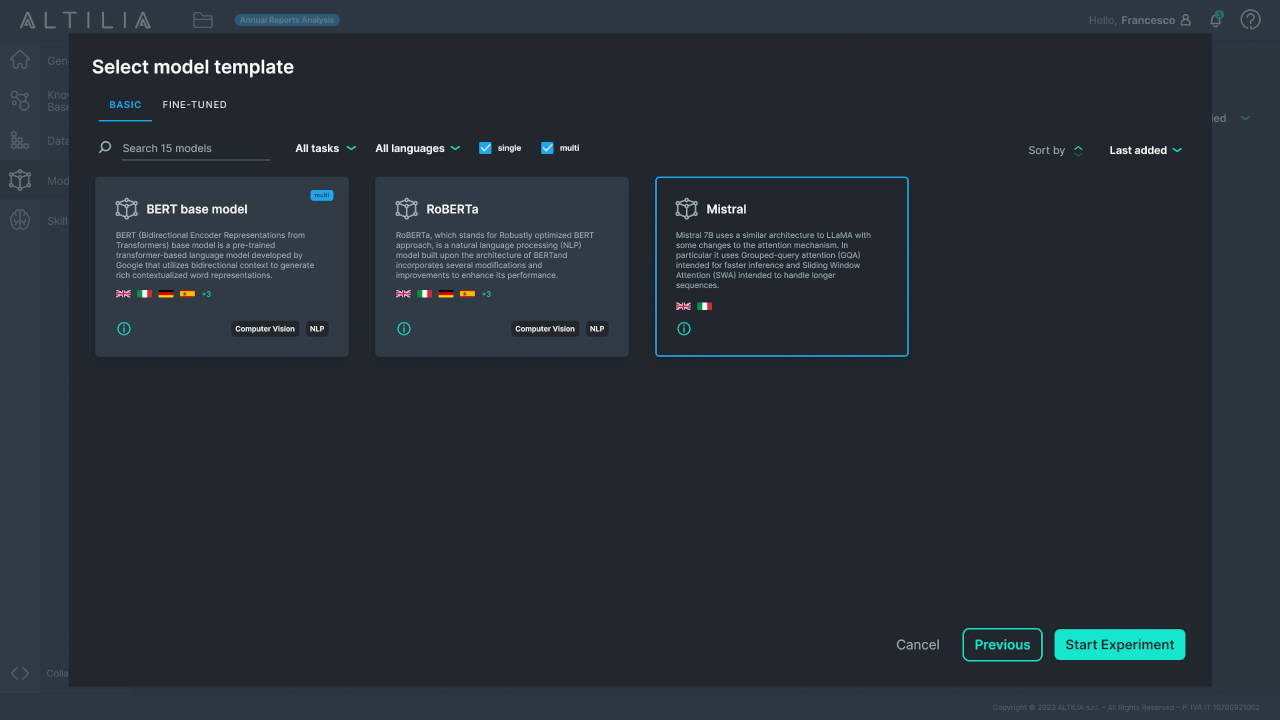Click NLP tag on BERT card

pos(317,328)
